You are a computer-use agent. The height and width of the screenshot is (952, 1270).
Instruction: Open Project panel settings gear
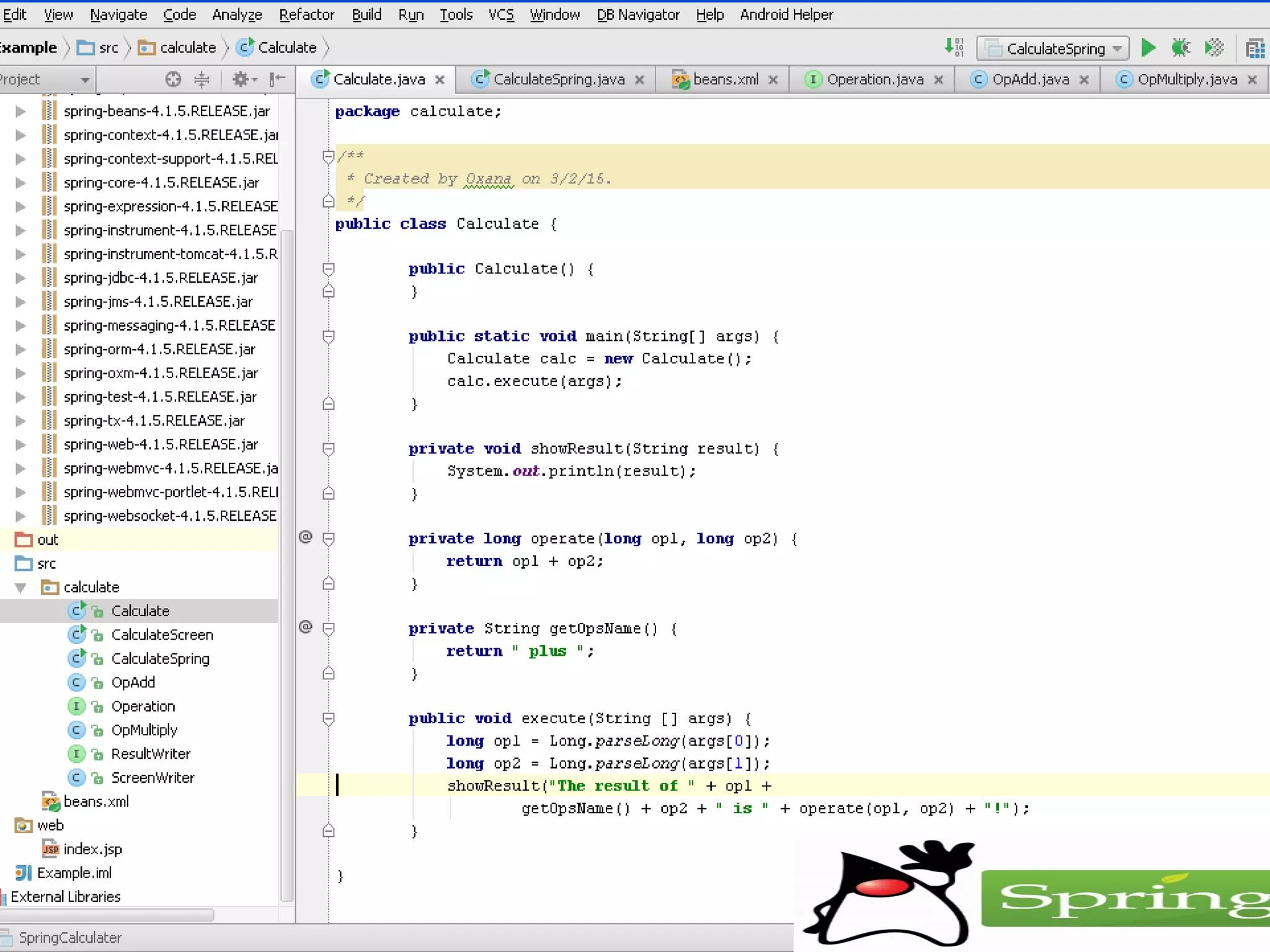click(241, 79)
